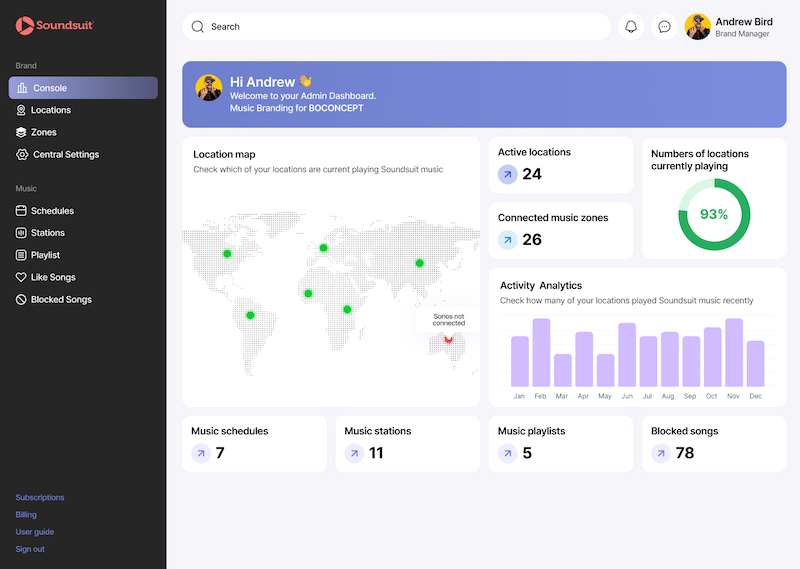Click the notification bell icon
Viewport: 800px width, 569px height.
tap(631, 27)
